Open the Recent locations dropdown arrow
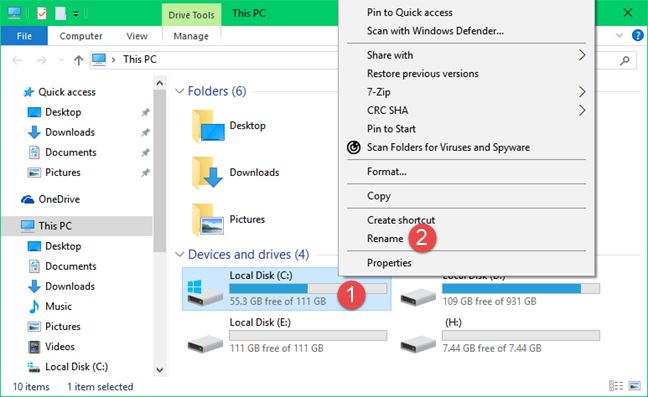This screenshot has height=397, width=648. click(x=61, y=60)
